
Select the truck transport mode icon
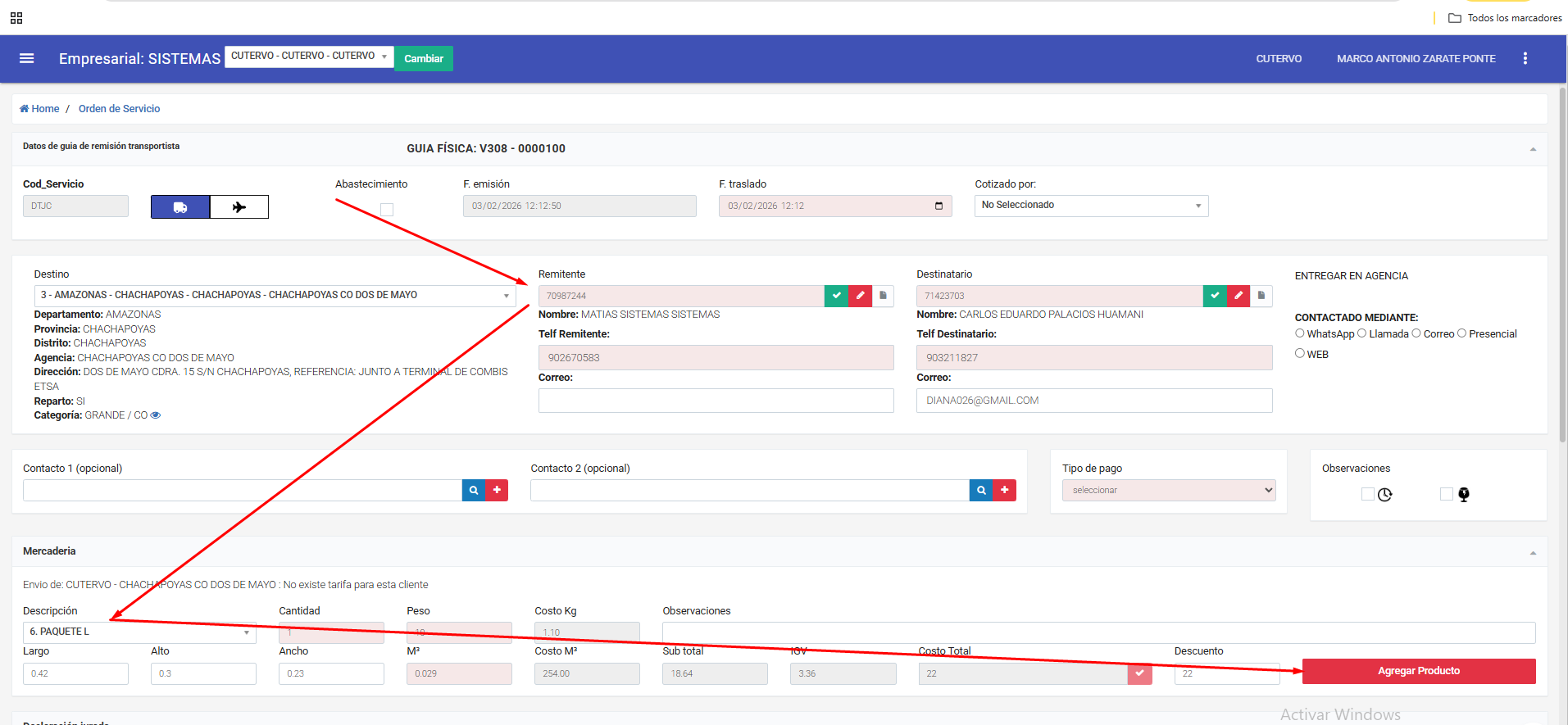180,207
